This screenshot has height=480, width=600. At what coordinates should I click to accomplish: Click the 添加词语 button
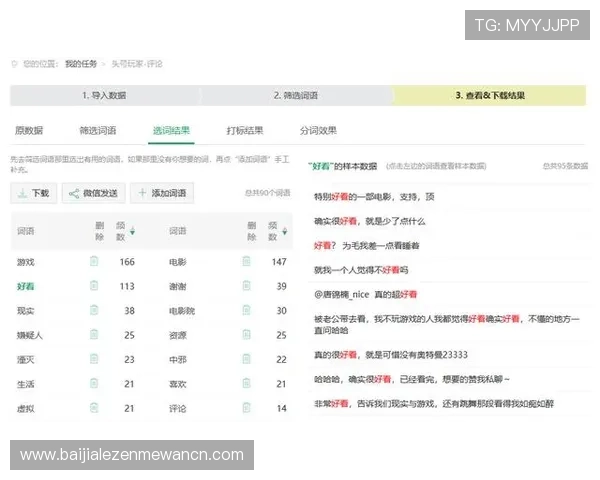(x=162, y=193)
